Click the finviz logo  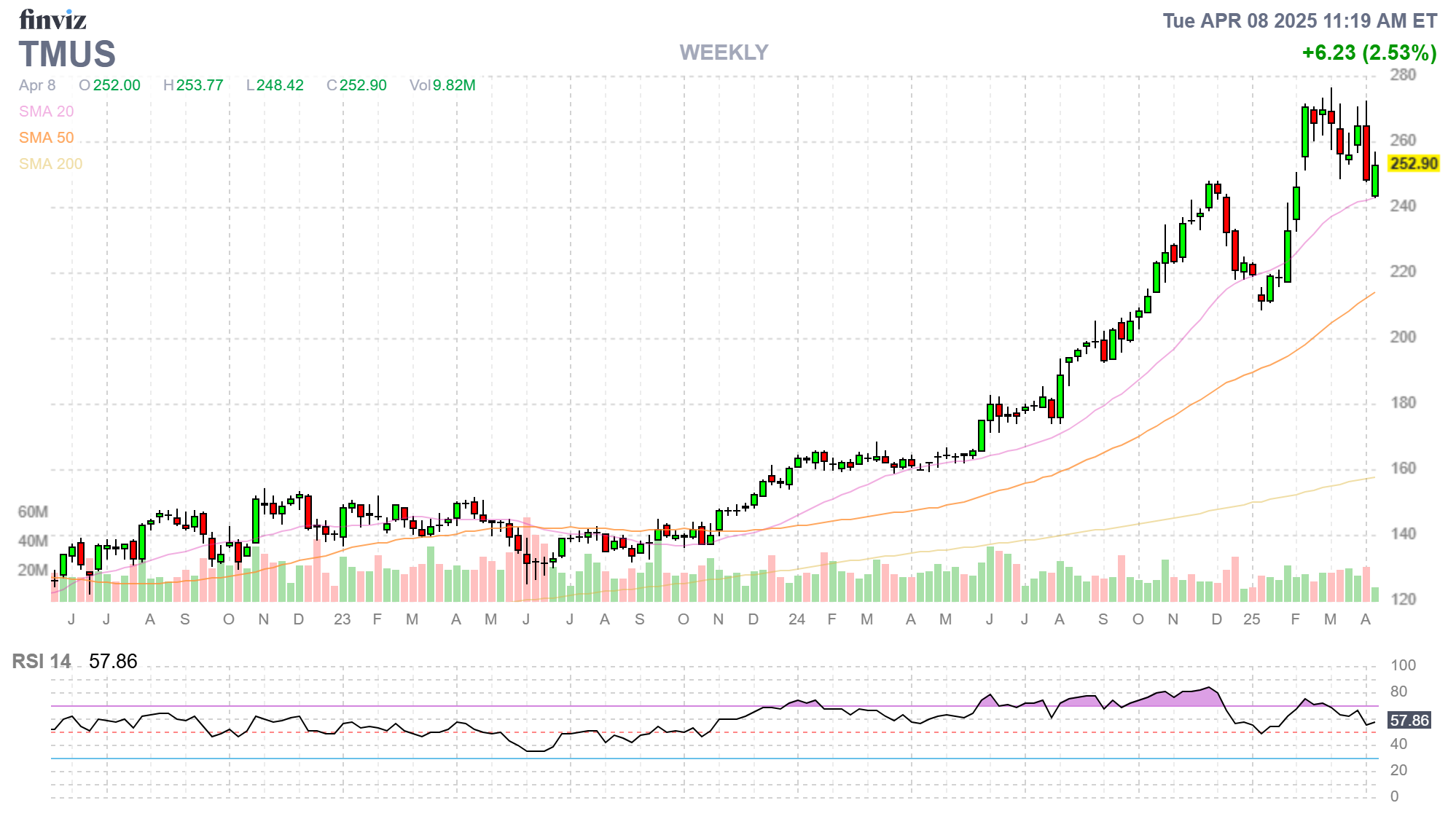[52, 20]
